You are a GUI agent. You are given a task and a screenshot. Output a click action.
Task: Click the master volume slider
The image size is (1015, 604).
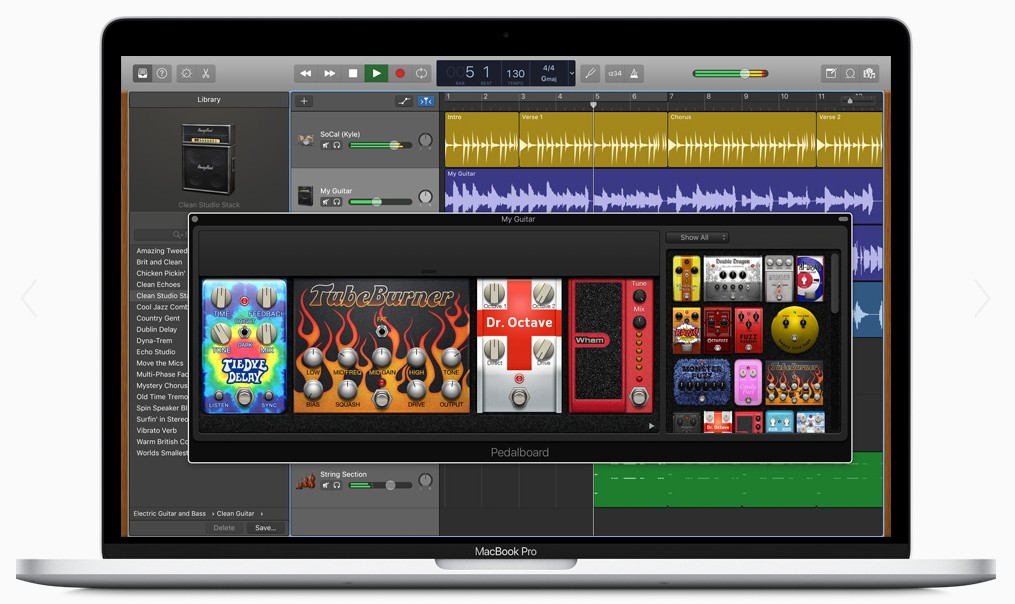[730, 73]
